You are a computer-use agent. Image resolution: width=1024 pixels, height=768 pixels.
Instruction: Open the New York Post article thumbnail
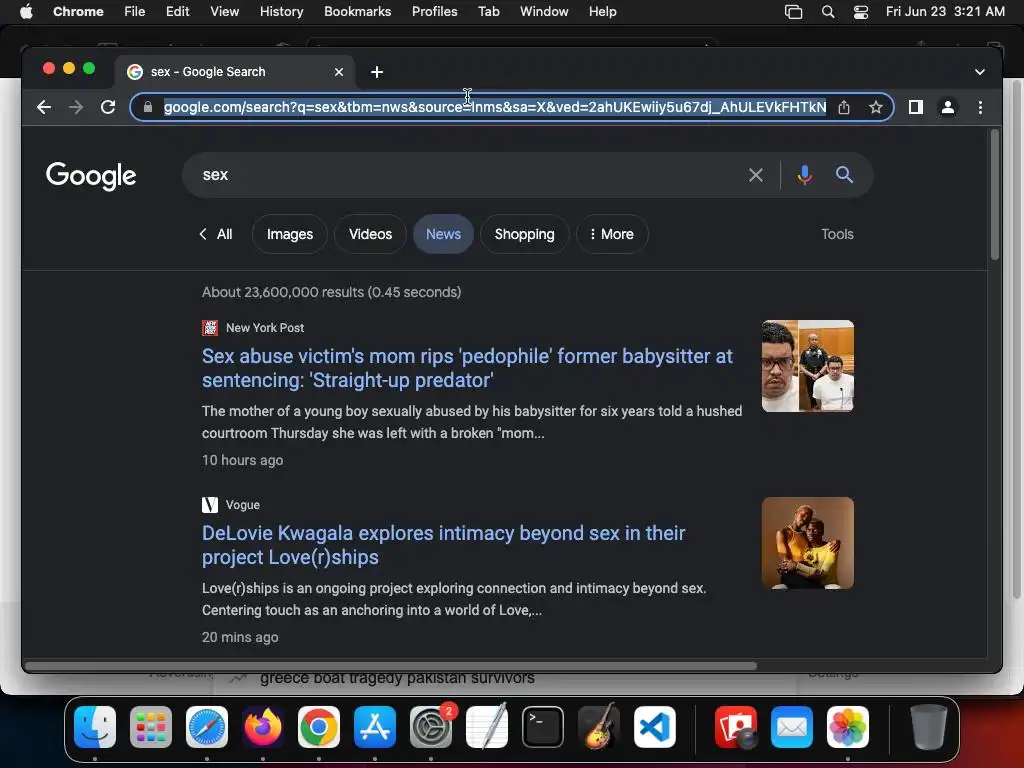[x=808, y=366]
